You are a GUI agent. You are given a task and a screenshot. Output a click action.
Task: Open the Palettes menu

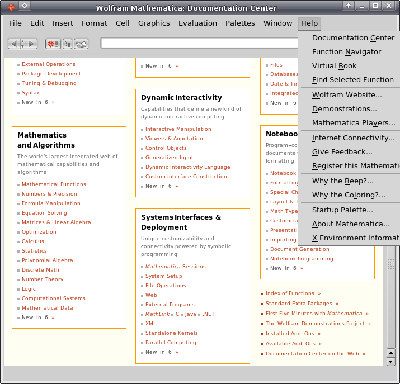(x=240, y=23)
